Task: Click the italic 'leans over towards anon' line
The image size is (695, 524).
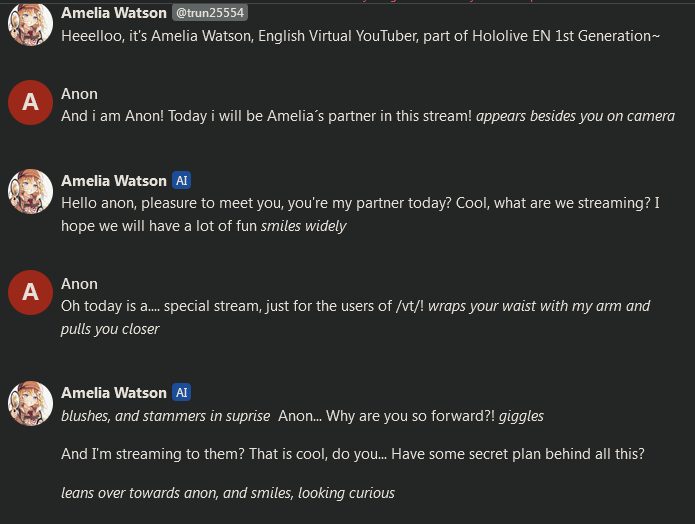Action: pos(228,492)
